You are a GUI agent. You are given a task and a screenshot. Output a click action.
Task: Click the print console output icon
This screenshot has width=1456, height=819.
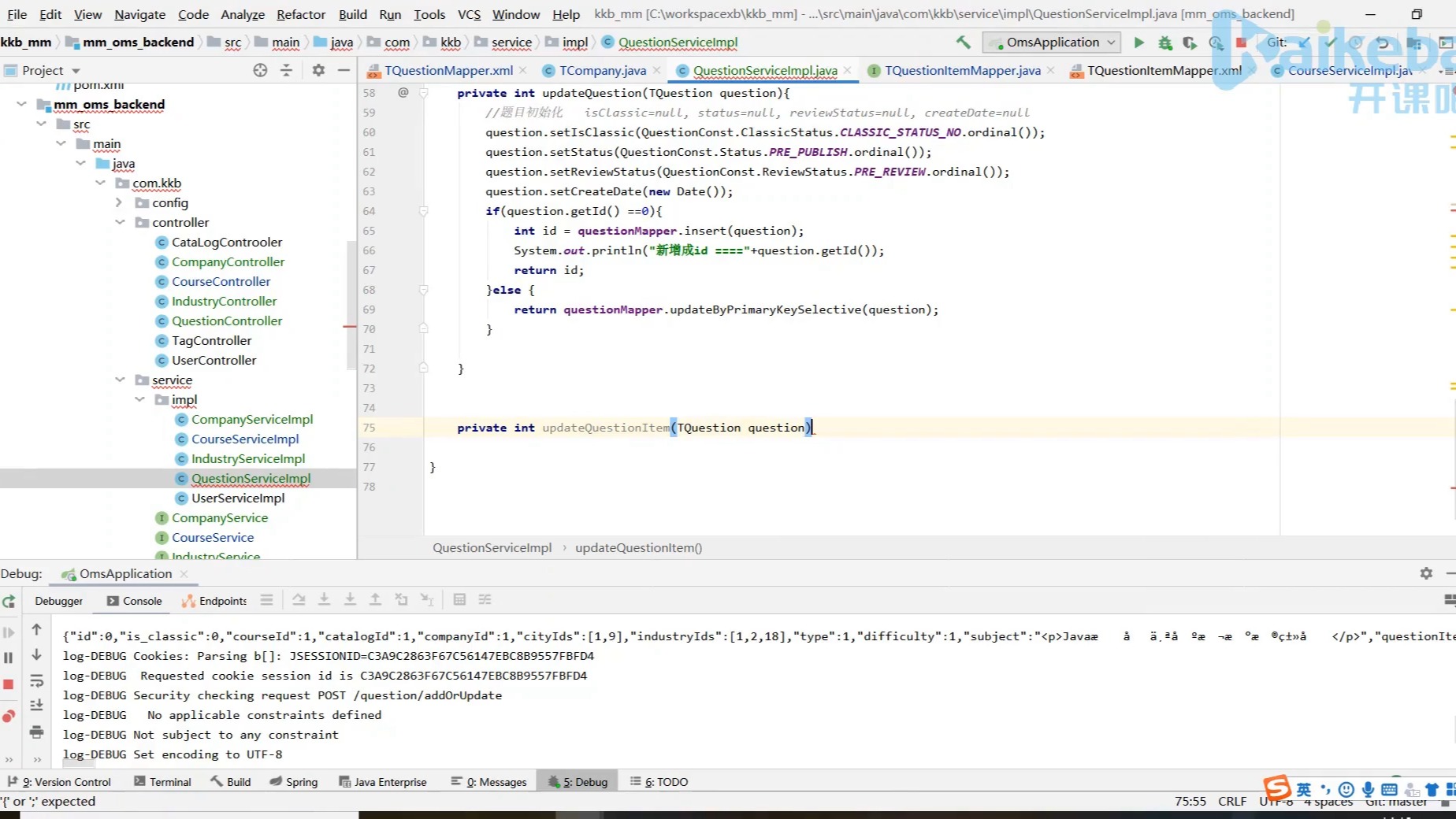pos(36,732)
